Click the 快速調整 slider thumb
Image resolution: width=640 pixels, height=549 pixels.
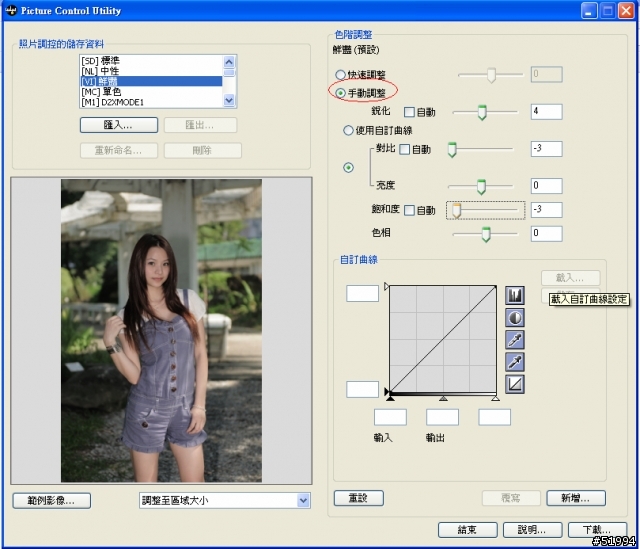491,75
